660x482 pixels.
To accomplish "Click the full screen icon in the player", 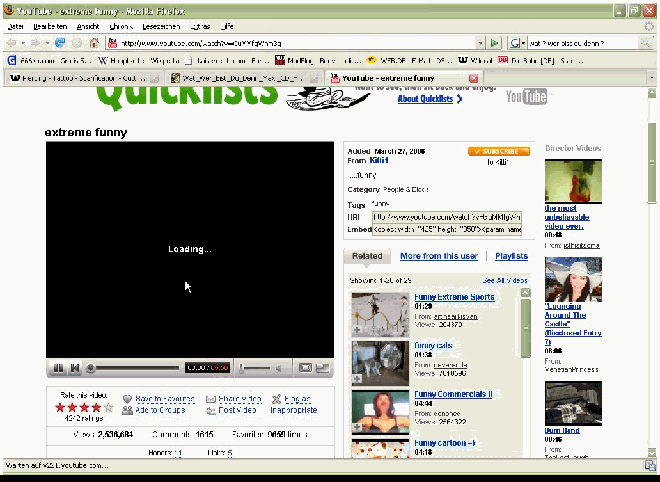I will point(322,368).
